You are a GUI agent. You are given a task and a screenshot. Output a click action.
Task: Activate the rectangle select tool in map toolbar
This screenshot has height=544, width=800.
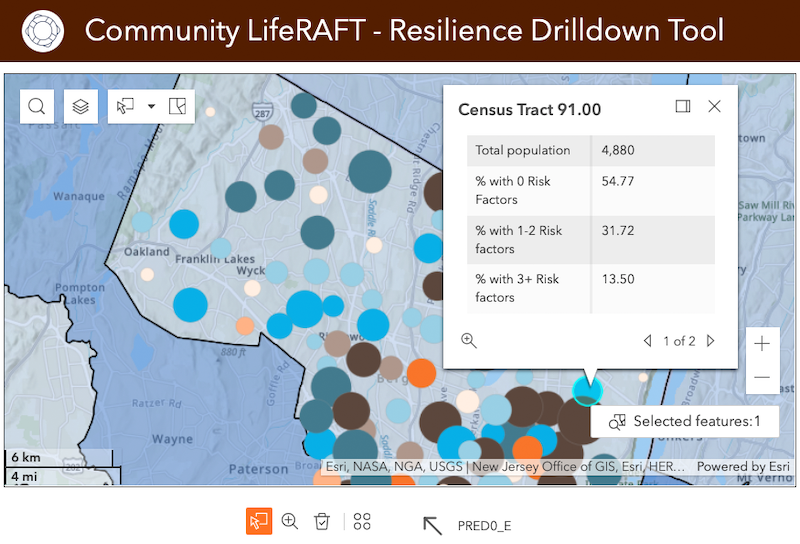point(126,107)
